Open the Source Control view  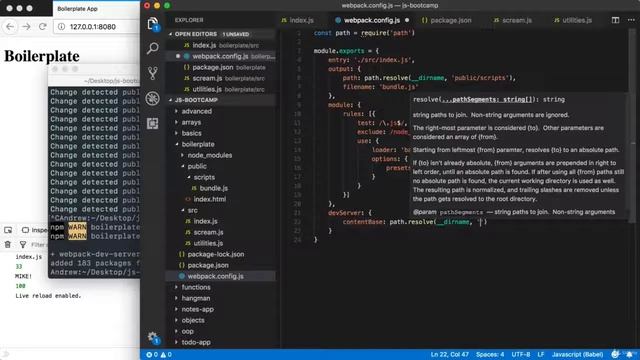point(153,73)
